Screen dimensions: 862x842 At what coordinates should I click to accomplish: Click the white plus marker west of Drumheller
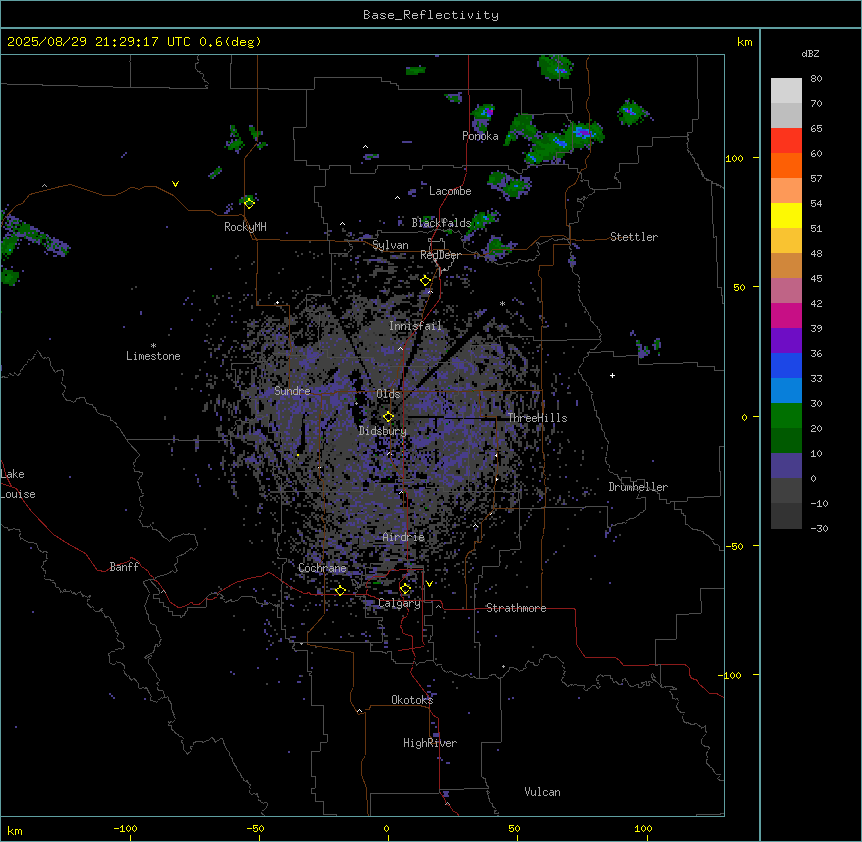(612, 375)
